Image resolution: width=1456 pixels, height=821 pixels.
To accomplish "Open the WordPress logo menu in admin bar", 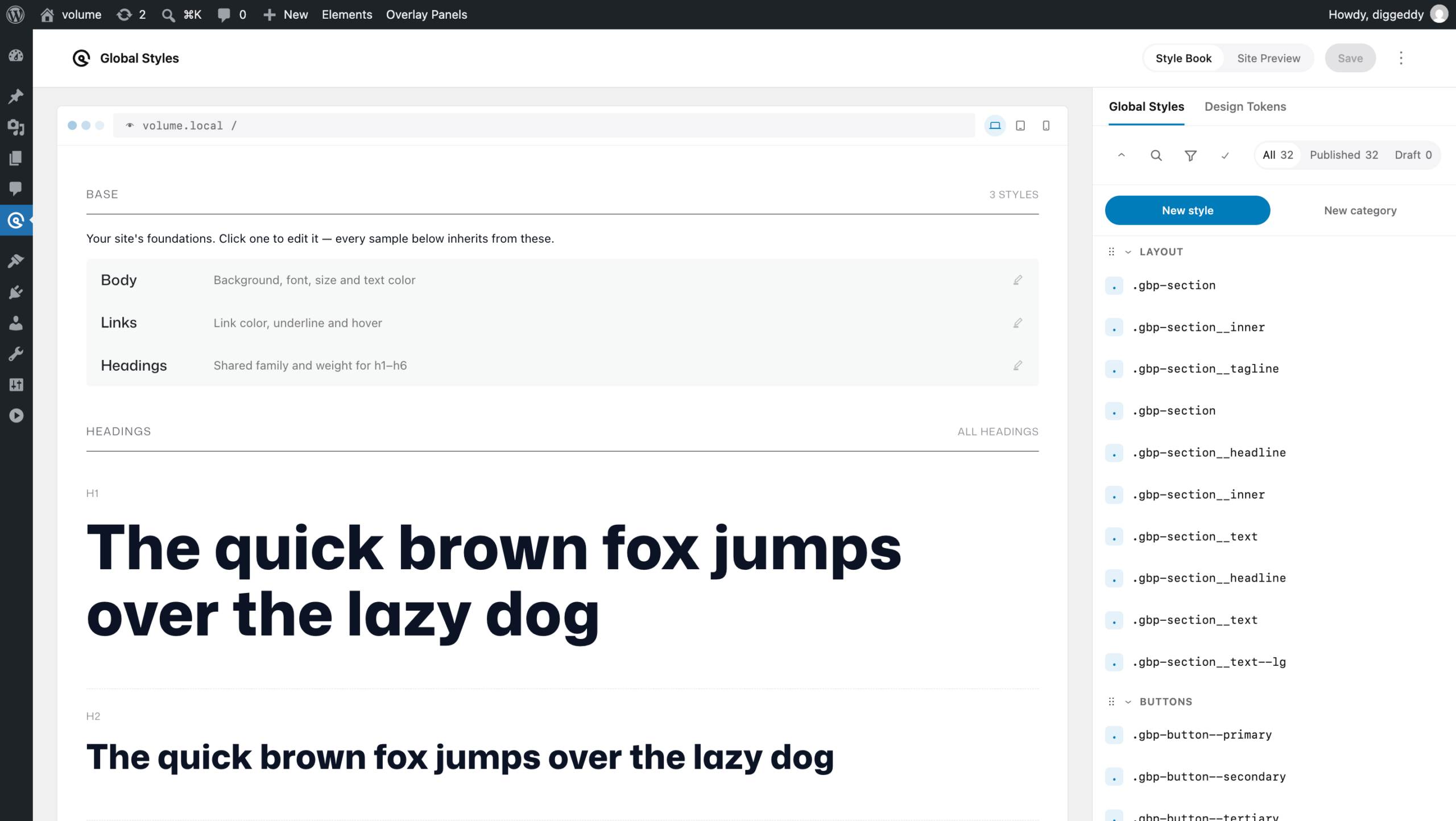I will pos(15,14).
